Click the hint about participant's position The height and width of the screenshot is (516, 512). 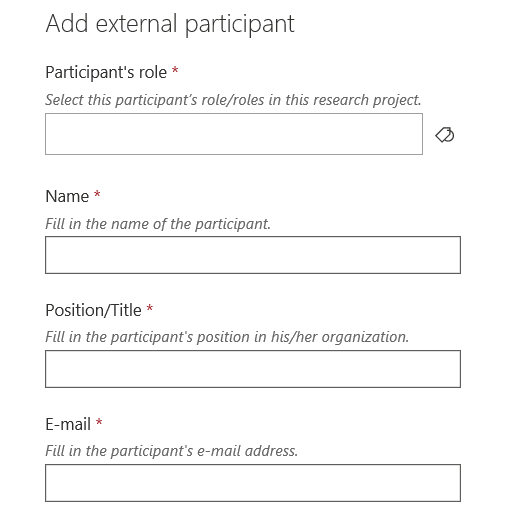[227, 337]
